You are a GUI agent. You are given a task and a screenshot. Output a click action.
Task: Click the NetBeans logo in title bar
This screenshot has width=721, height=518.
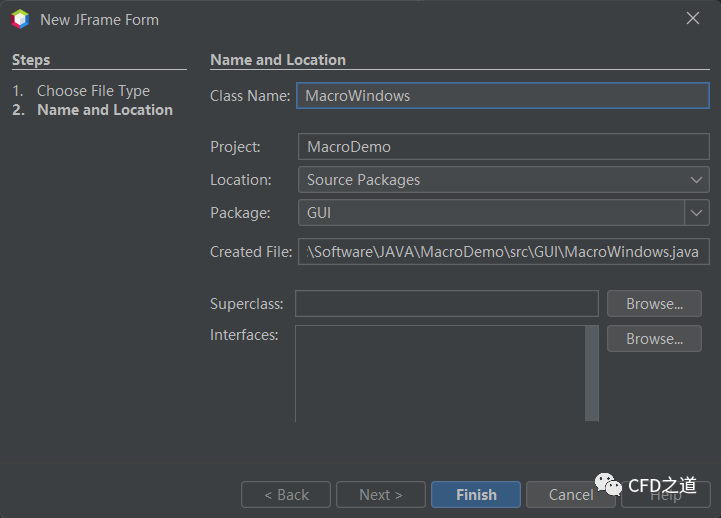[20, 19]
